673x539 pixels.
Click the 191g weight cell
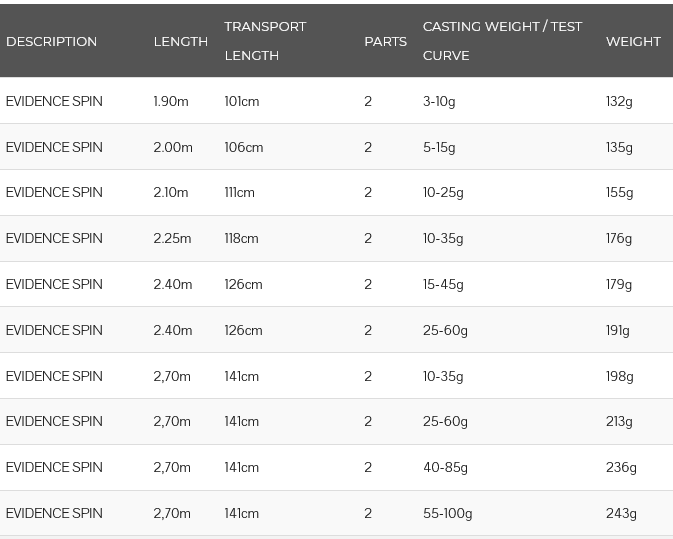618,330
